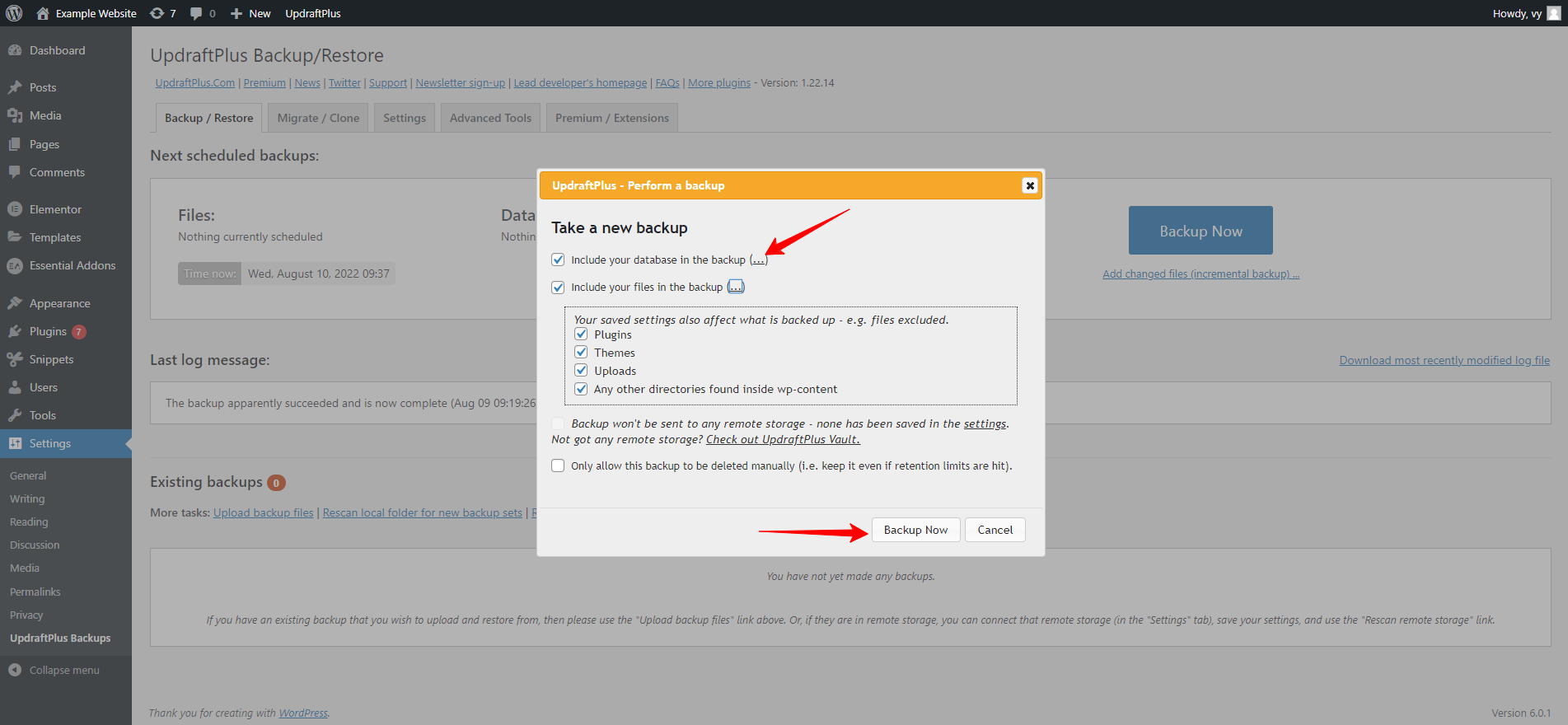The width and height of the screenshot is (1568, 725).
Task: Open the comments bubble icon in admin bar
Action: click(x=196, y=13)
